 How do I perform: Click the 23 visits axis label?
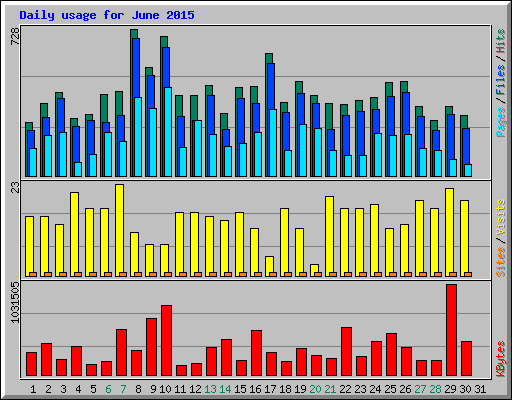[15, 188]
